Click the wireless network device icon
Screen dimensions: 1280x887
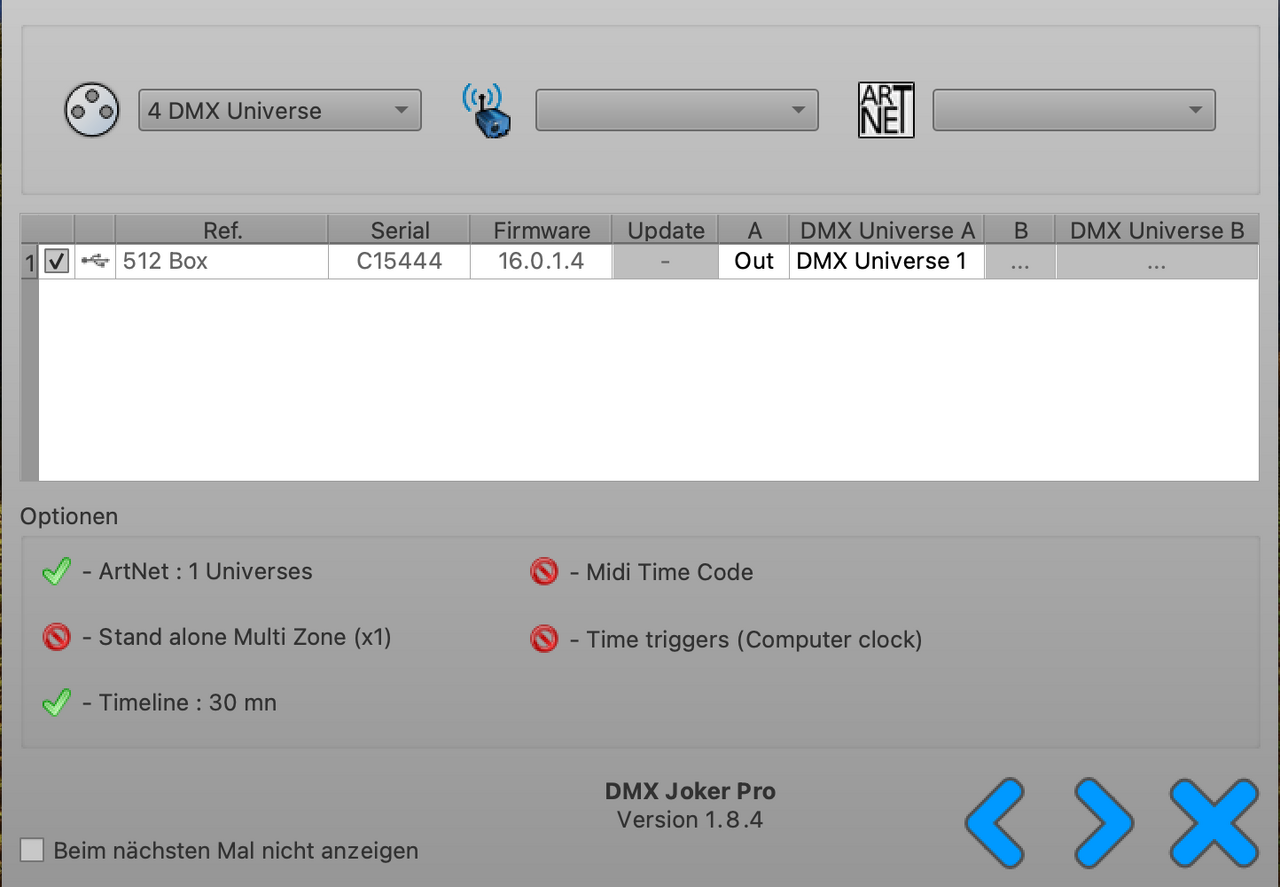(486, 110)
